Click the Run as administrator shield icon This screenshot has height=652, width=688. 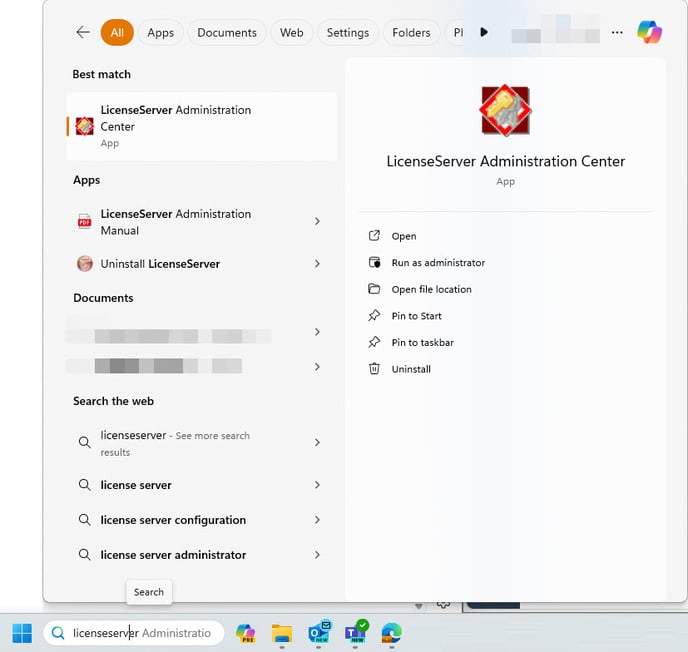coord(374,262)
